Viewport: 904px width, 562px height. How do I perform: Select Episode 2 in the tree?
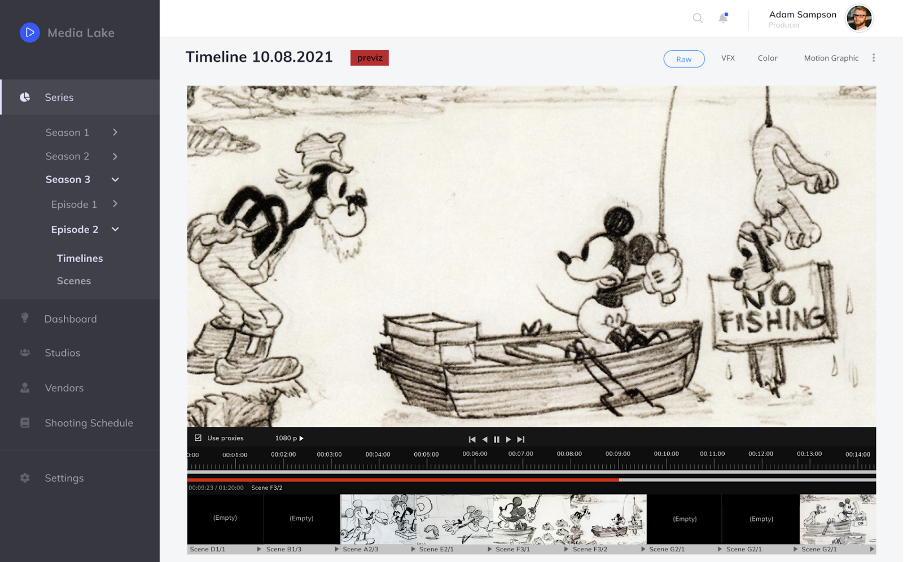pos(74,229)
